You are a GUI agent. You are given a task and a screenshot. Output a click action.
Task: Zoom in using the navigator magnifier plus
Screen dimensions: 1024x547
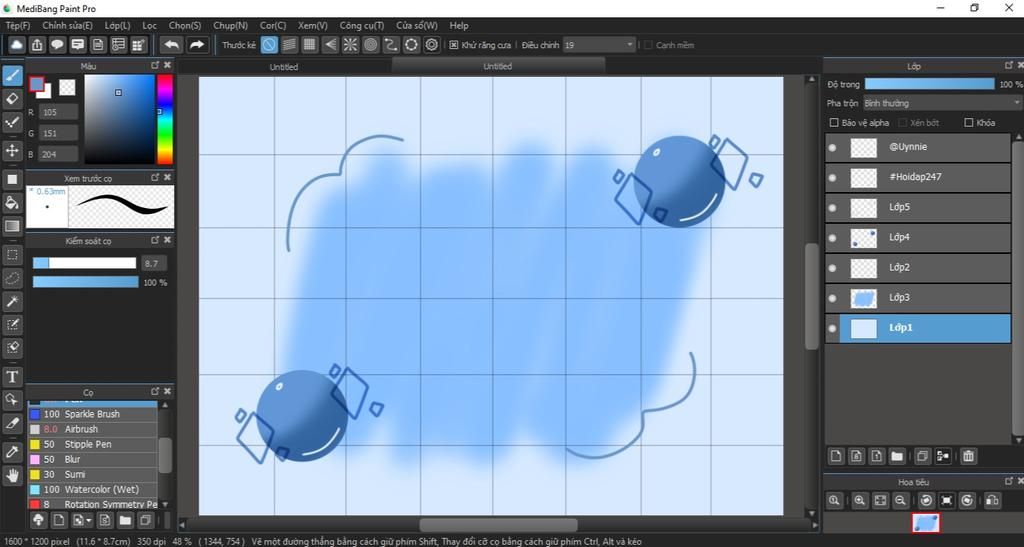click(x=859, y=501)
